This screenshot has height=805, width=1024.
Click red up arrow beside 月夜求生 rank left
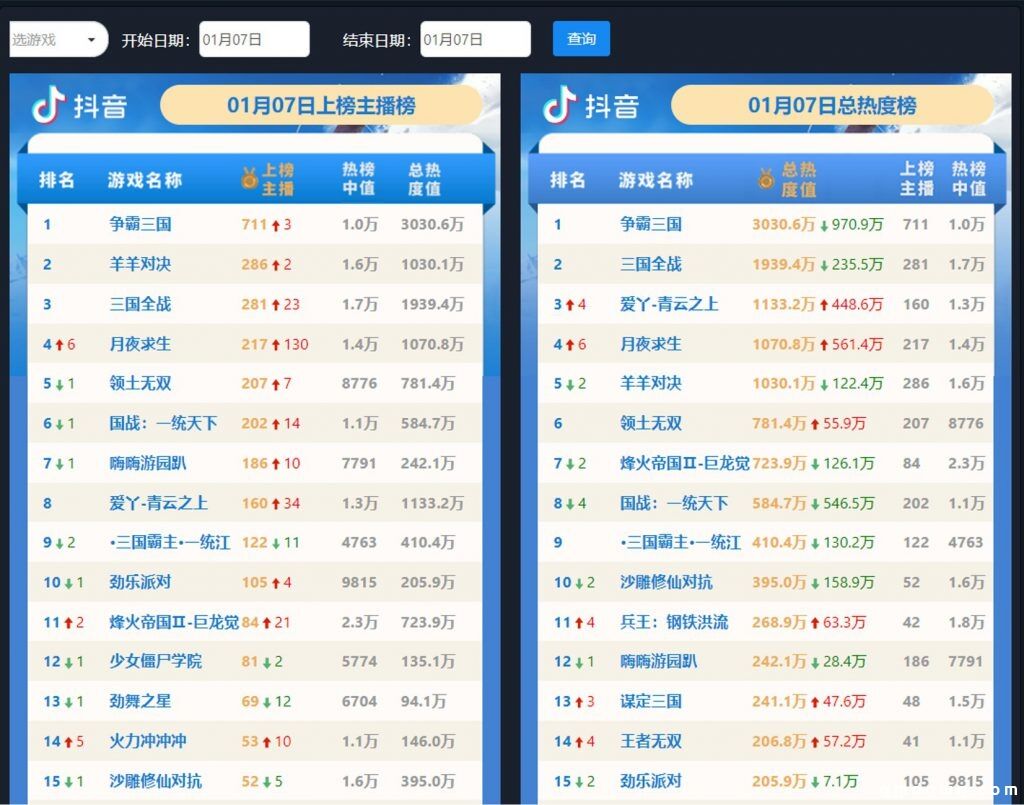pyautogui.click(x=59, y=345)
